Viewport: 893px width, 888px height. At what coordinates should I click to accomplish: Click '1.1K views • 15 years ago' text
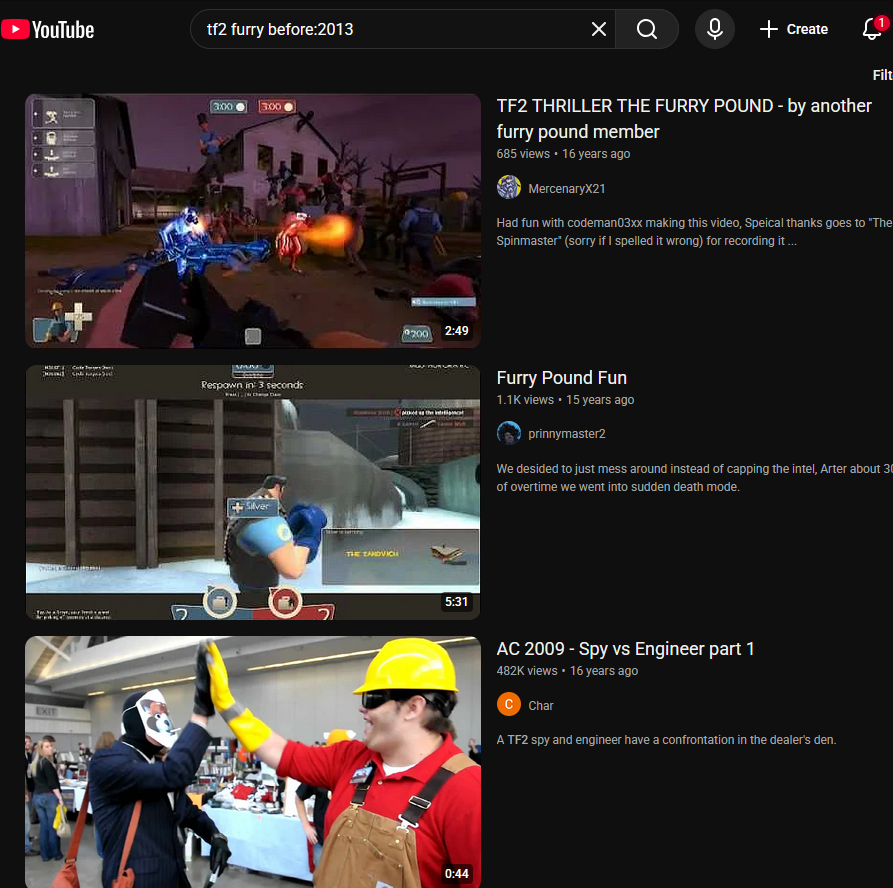565,400
